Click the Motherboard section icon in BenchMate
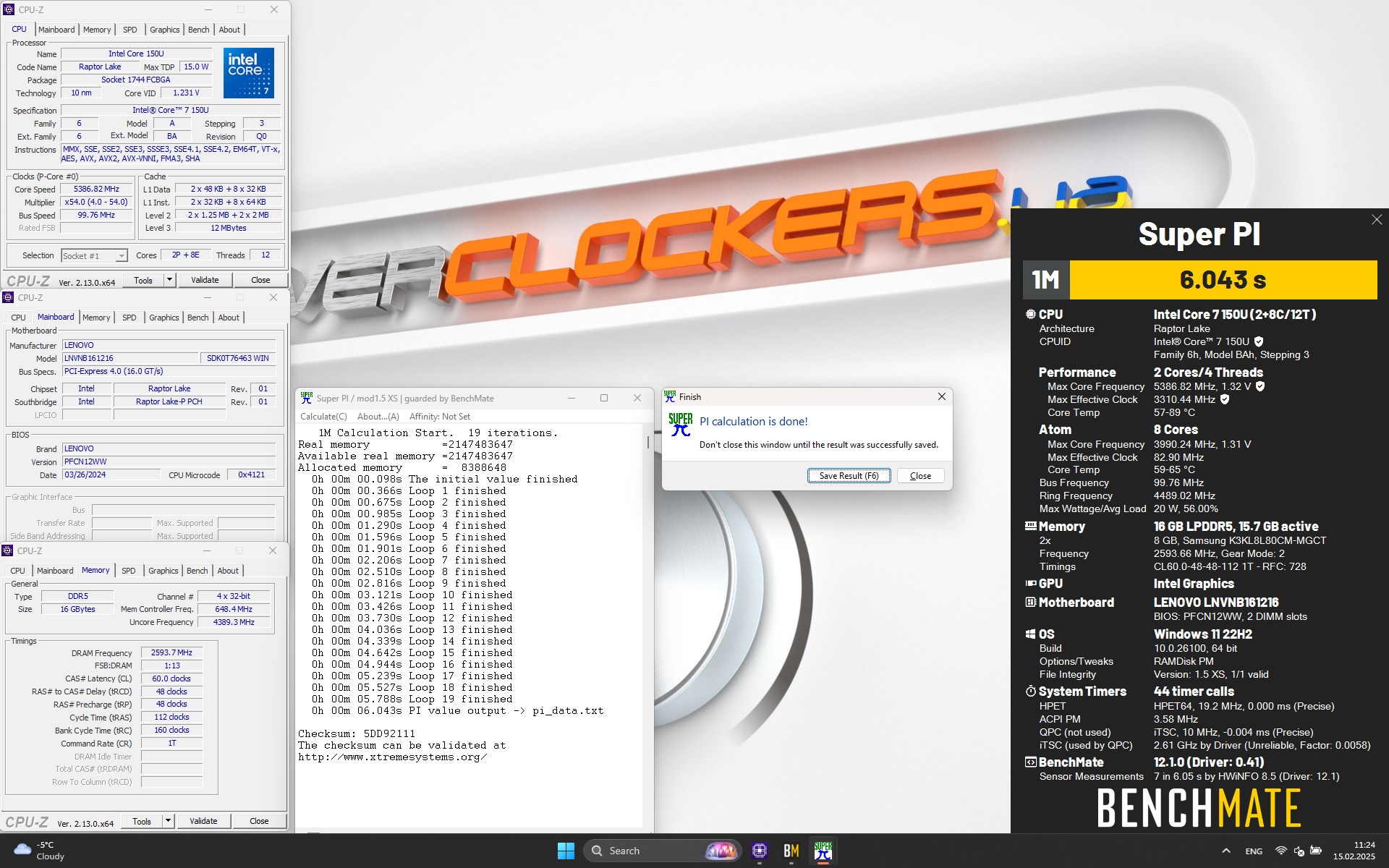The image size is (1389, 868). click(1030, 602)
